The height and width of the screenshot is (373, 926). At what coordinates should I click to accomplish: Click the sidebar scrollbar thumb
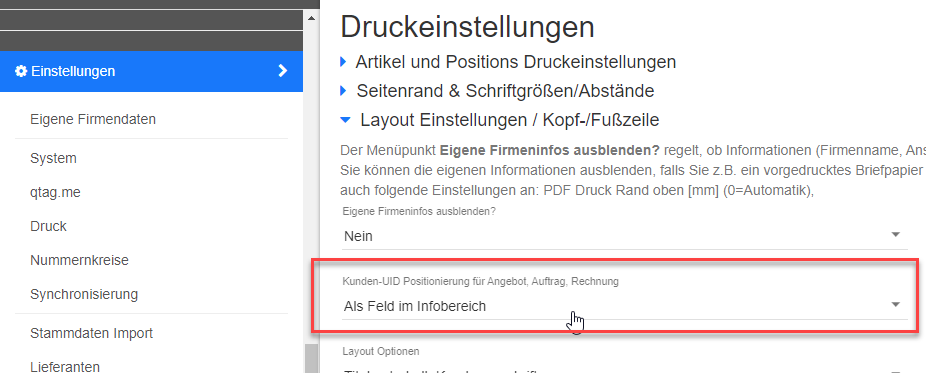311,358
